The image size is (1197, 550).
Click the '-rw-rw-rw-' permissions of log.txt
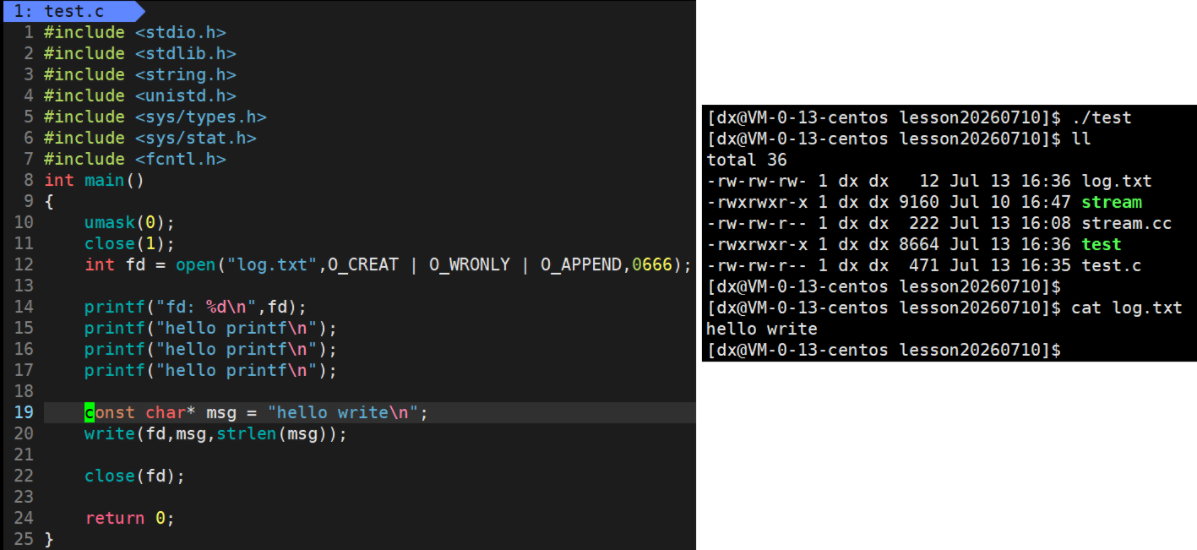[x=757, y=181]
